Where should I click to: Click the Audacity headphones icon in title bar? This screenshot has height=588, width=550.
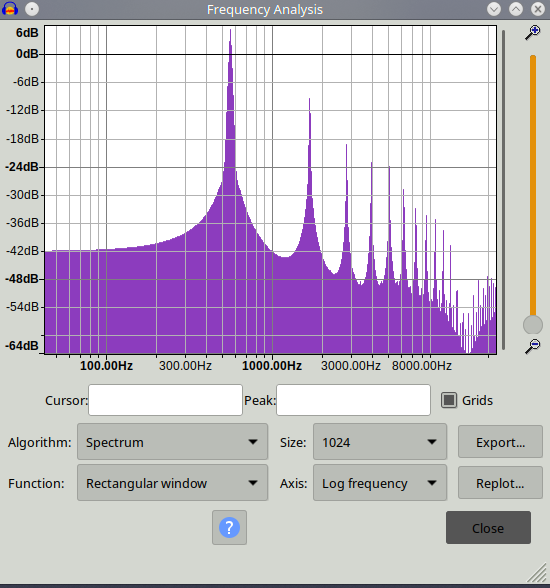click(10, 9)
